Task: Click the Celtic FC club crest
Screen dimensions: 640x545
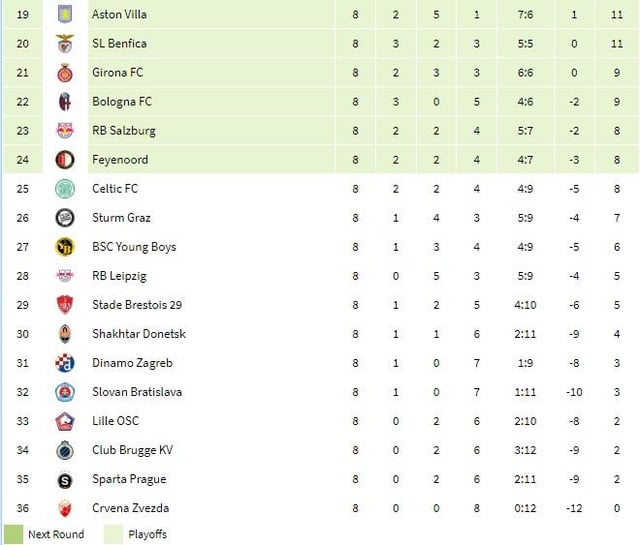Action: pos(65,189)
